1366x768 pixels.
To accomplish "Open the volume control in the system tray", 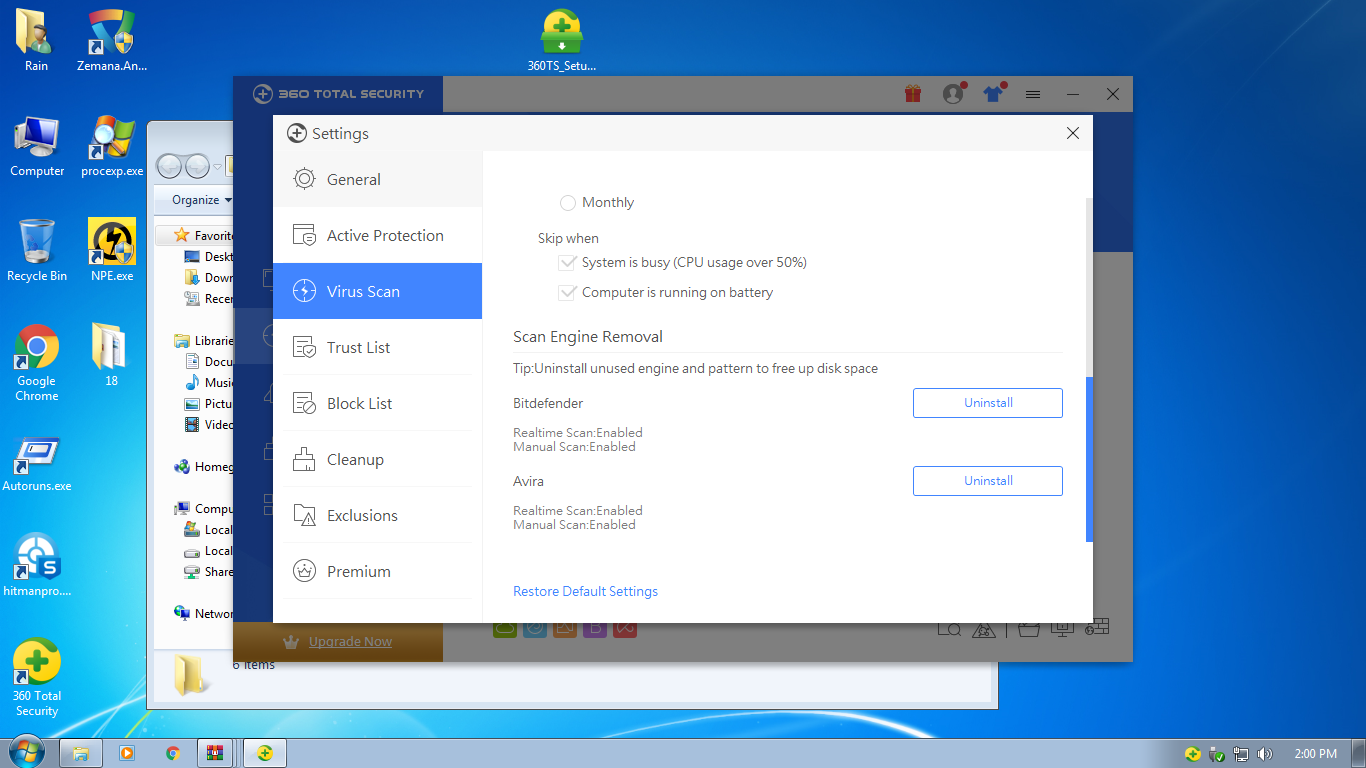I will (1265, 754).
